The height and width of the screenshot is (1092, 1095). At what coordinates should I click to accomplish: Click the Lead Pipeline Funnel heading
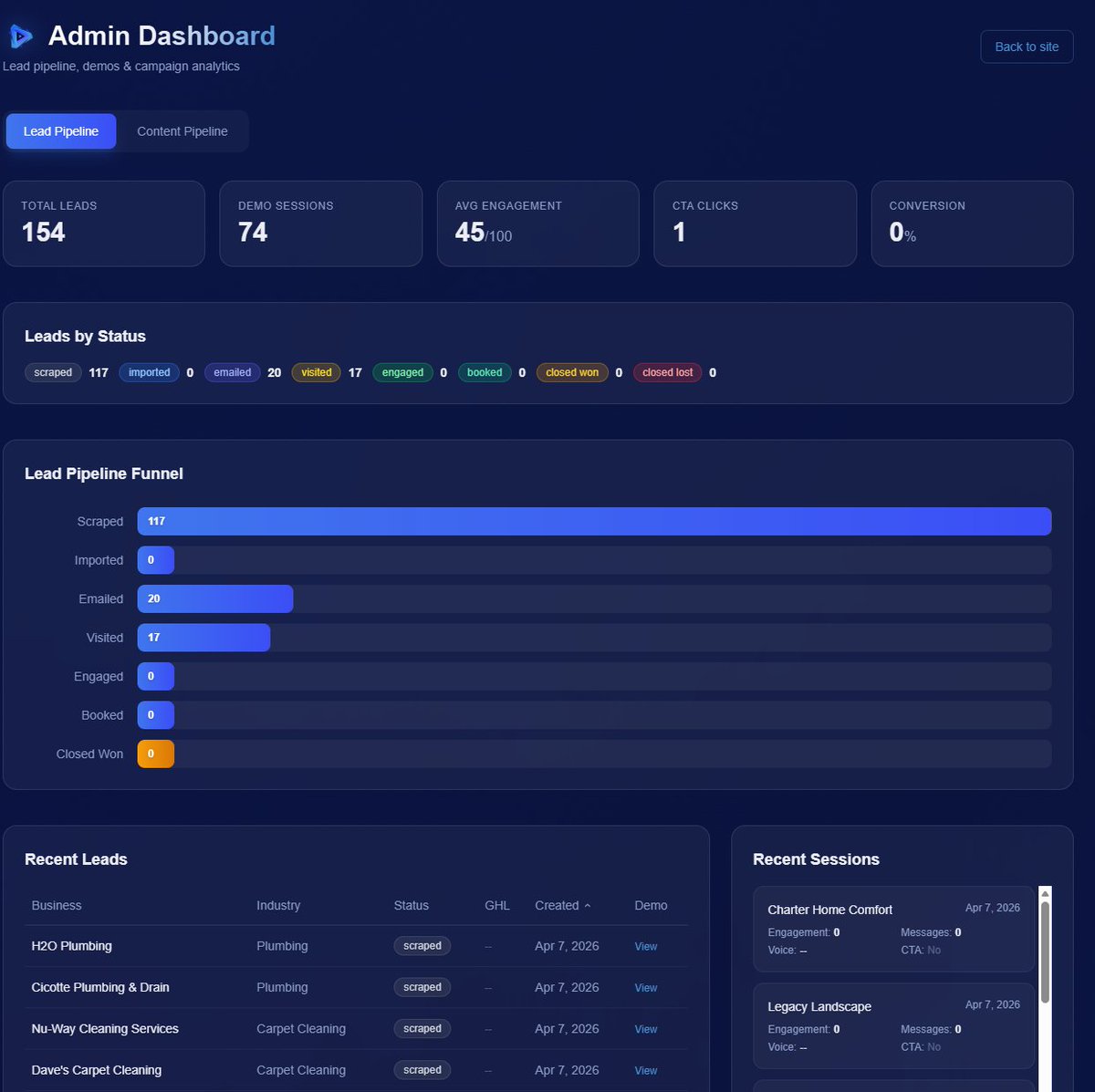pos(104,473)
